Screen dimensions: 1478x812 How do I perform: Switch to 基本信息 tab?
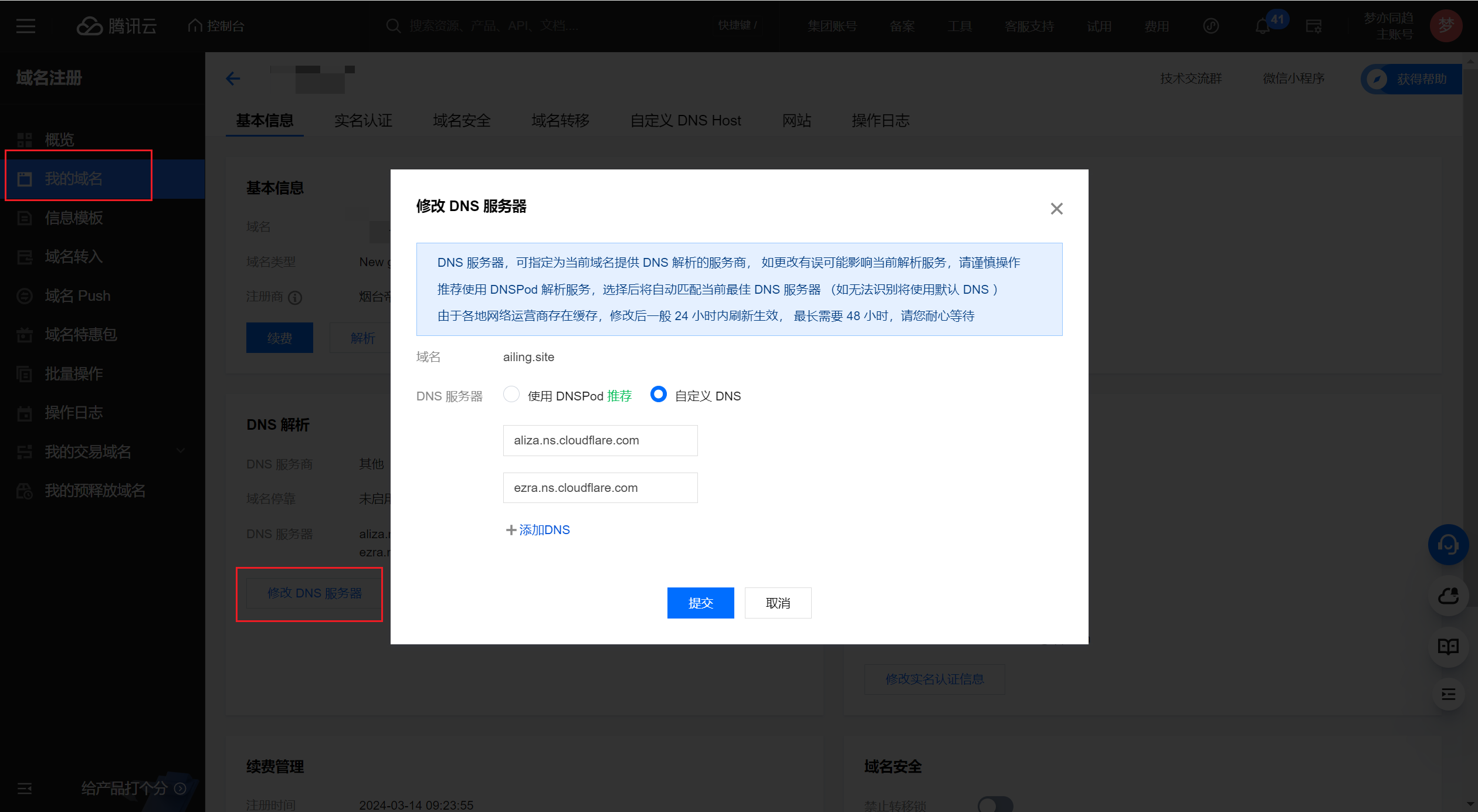(265, 121)
